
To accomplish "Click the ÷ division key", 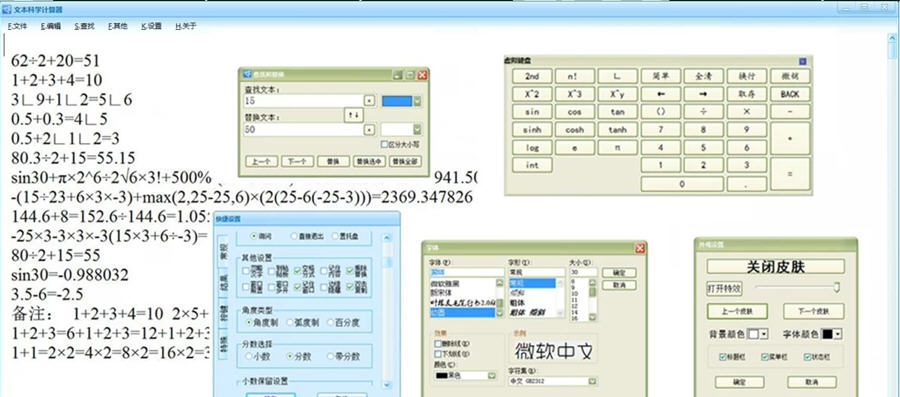I will (x=704, y=112).
